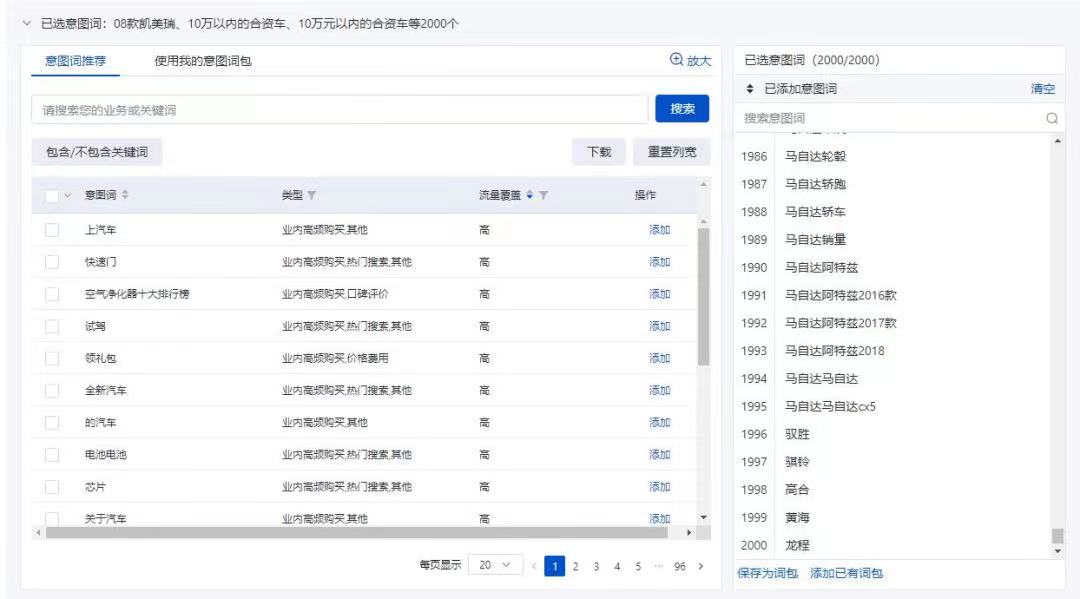Click the table scrollbar up arrow

703,221
